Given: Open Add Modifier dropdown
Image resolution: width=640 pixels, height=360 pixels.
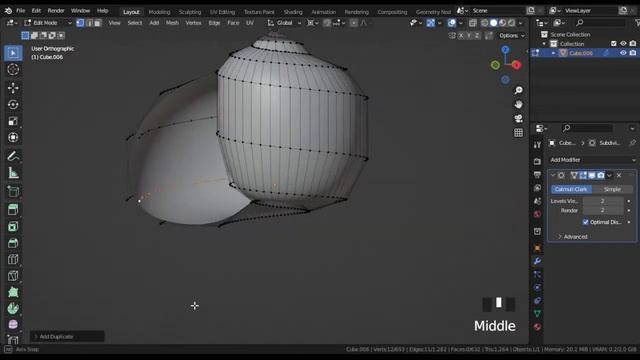Looking at the screenshot, I should click(592, 160).
